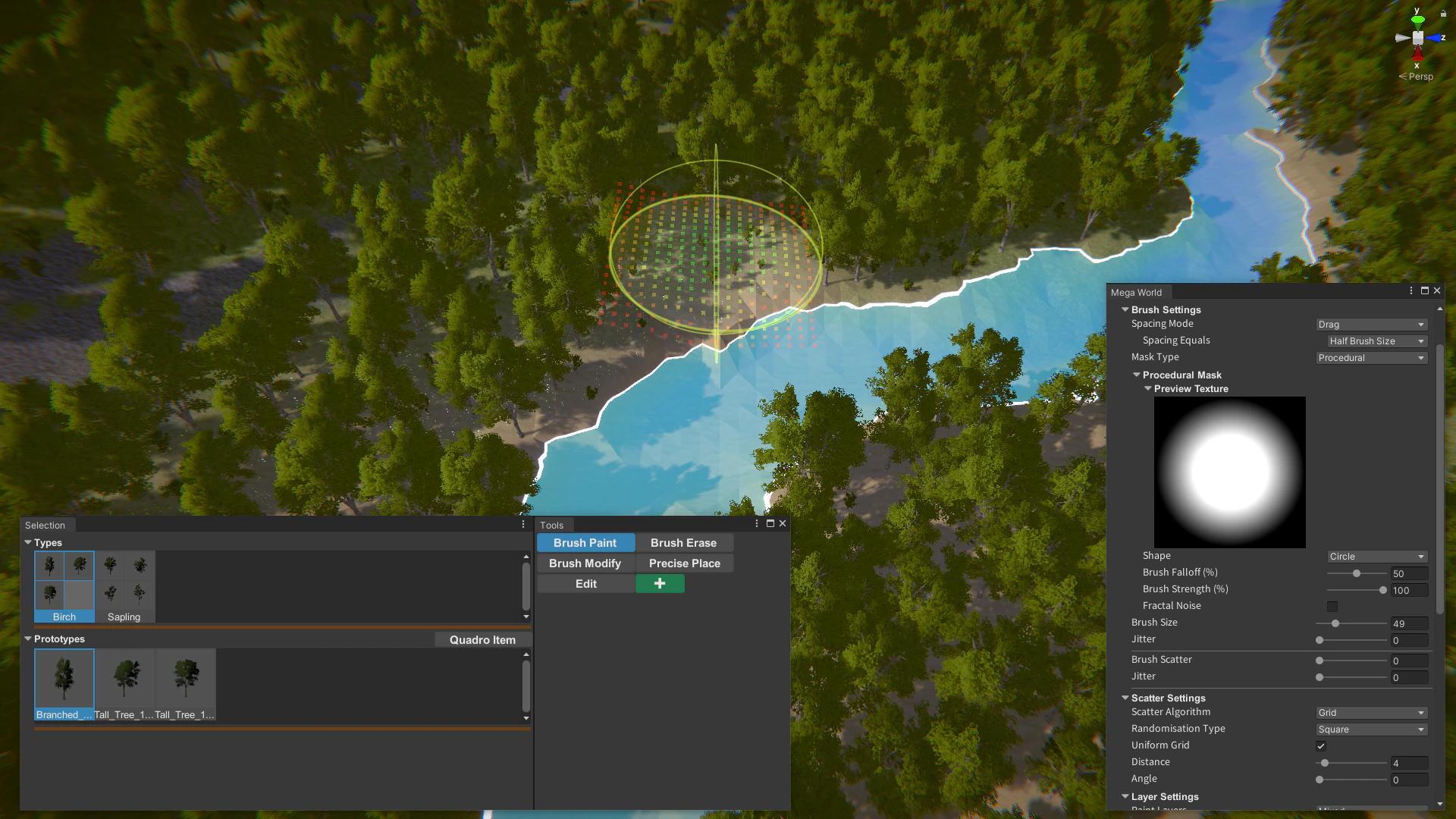1456x819 pixels.
Task: Click the blue Z axis cone on gizmo
Action: pos(1434,38)
